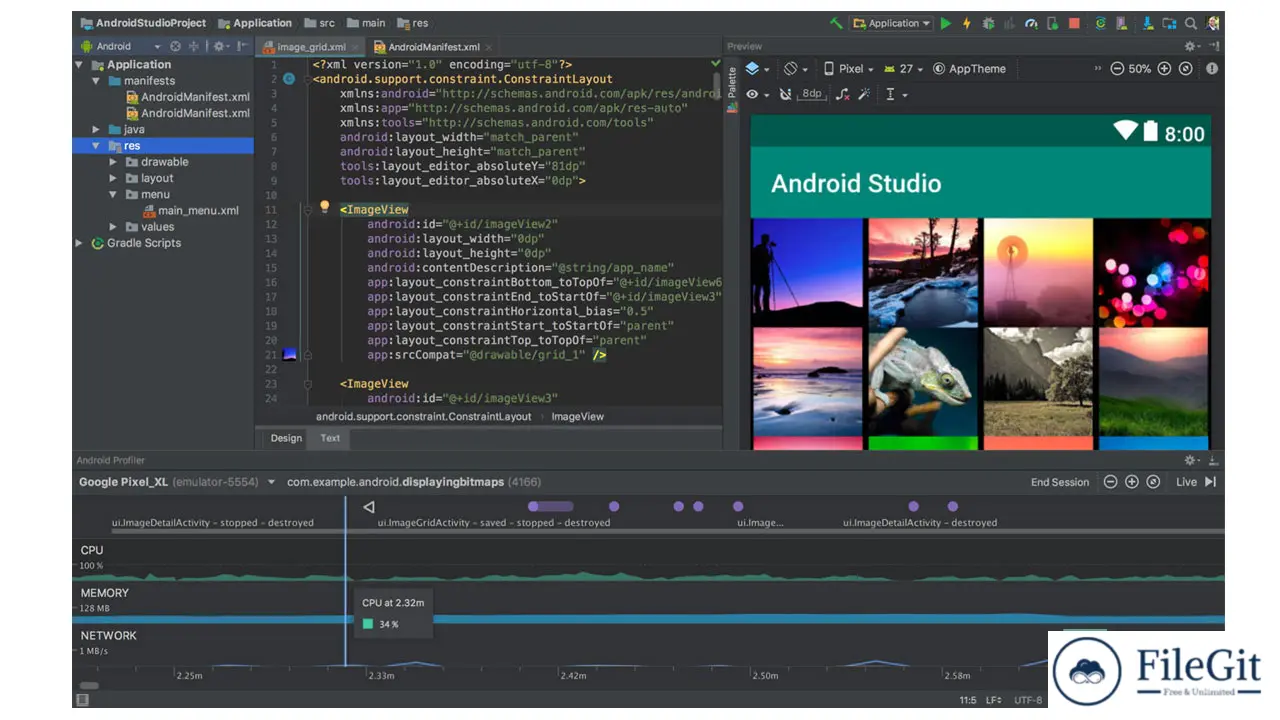Open the SDK Manager download icon
1280x720 pixels.
[1148, 23]
